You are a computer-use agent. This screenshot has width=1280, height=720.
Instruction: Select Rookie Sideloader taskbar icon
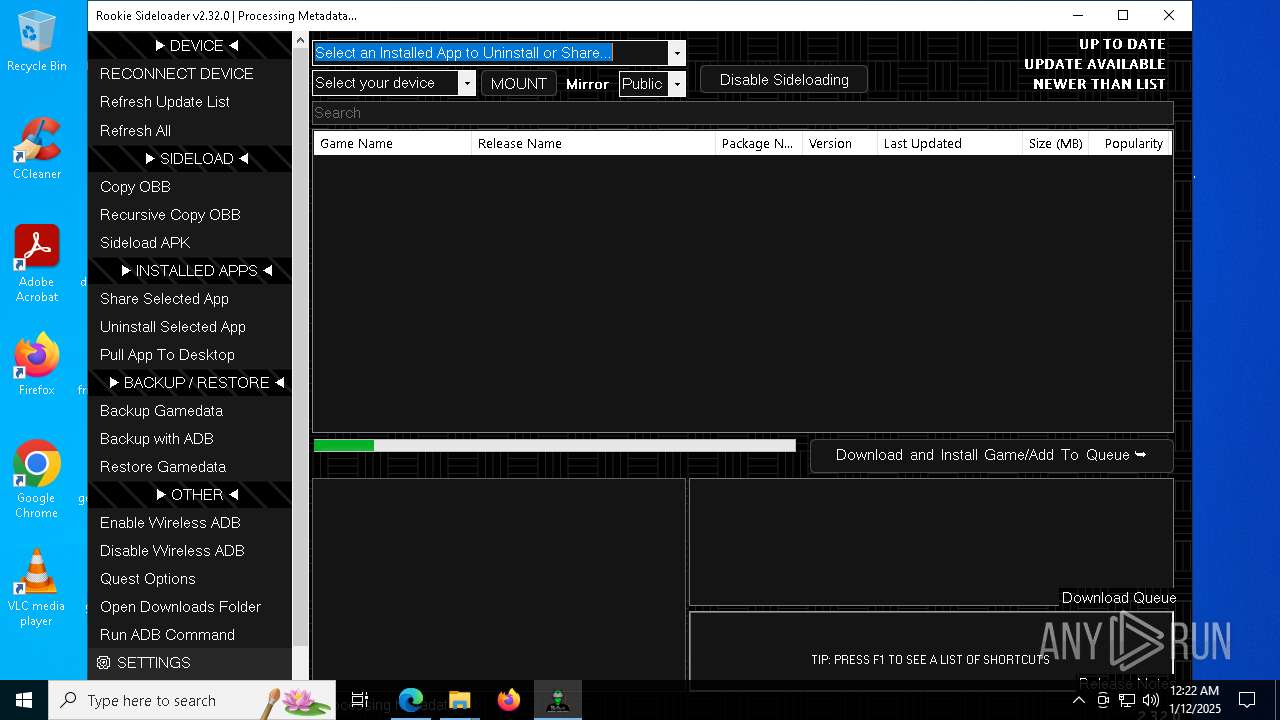click(557, 700)
